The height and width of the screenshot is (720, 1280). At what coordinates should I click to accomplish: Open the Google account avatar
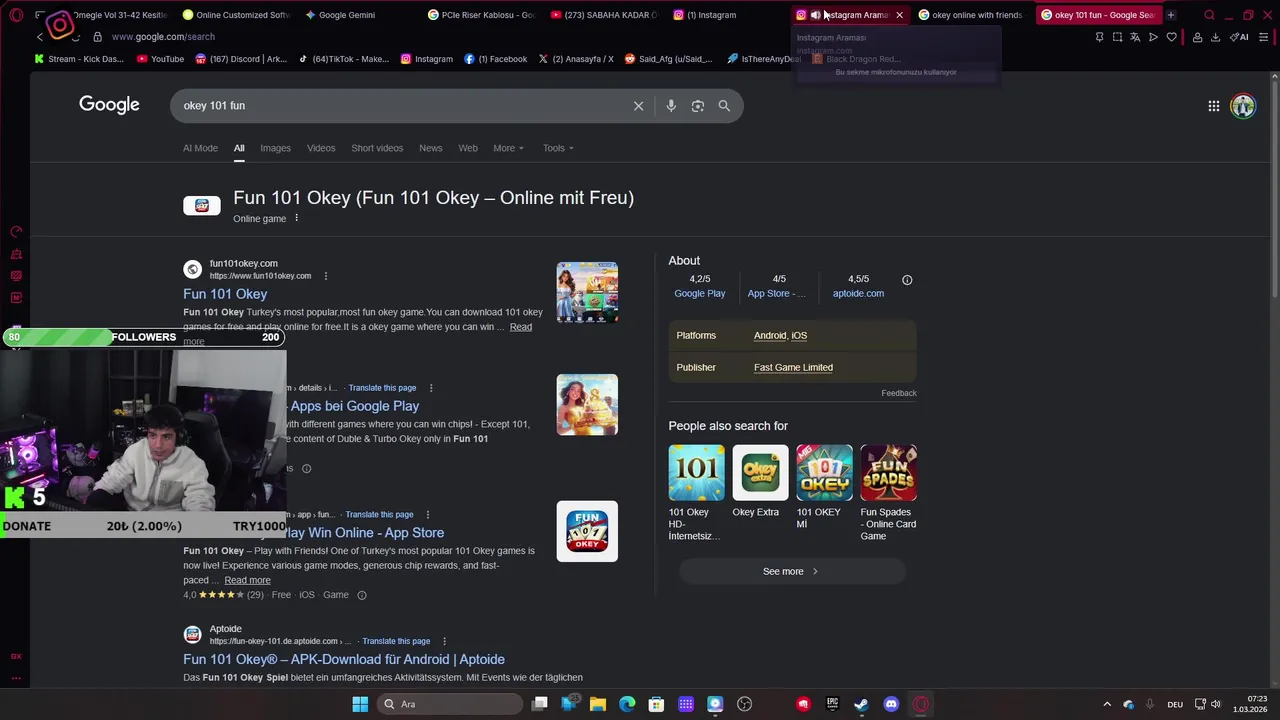(1243, 106)
